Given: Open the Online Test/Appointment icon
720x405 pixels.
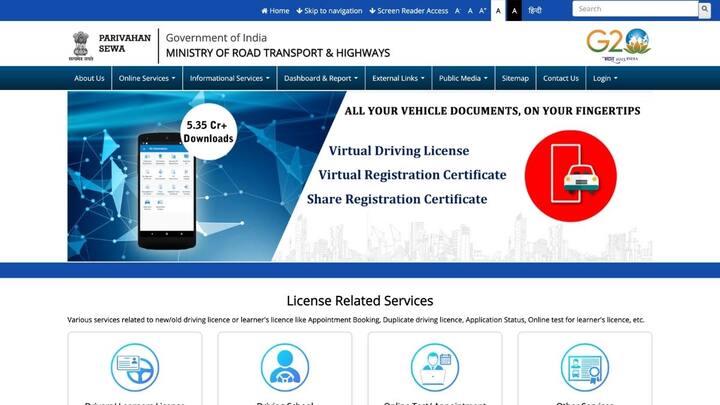Looking at the screenshot, I should [435, 368].
